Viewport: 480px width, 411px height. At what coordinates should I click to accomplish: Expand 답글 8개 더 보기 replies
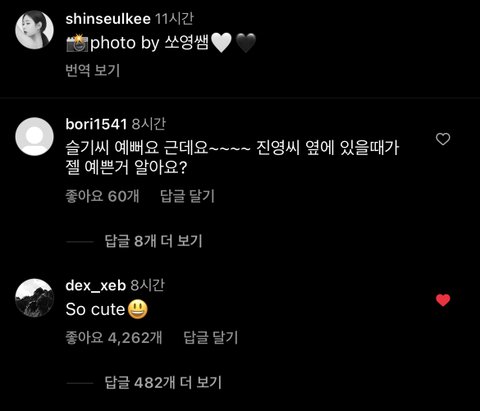(154, 241)
